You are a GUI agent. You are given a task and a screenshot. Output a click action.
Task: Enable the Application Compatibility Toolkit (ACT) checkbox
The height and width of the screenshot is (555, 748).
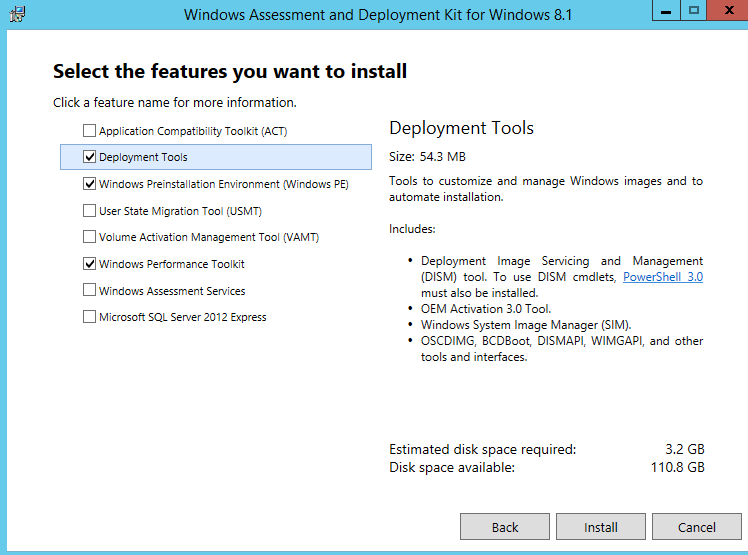(x=90, y=131)
